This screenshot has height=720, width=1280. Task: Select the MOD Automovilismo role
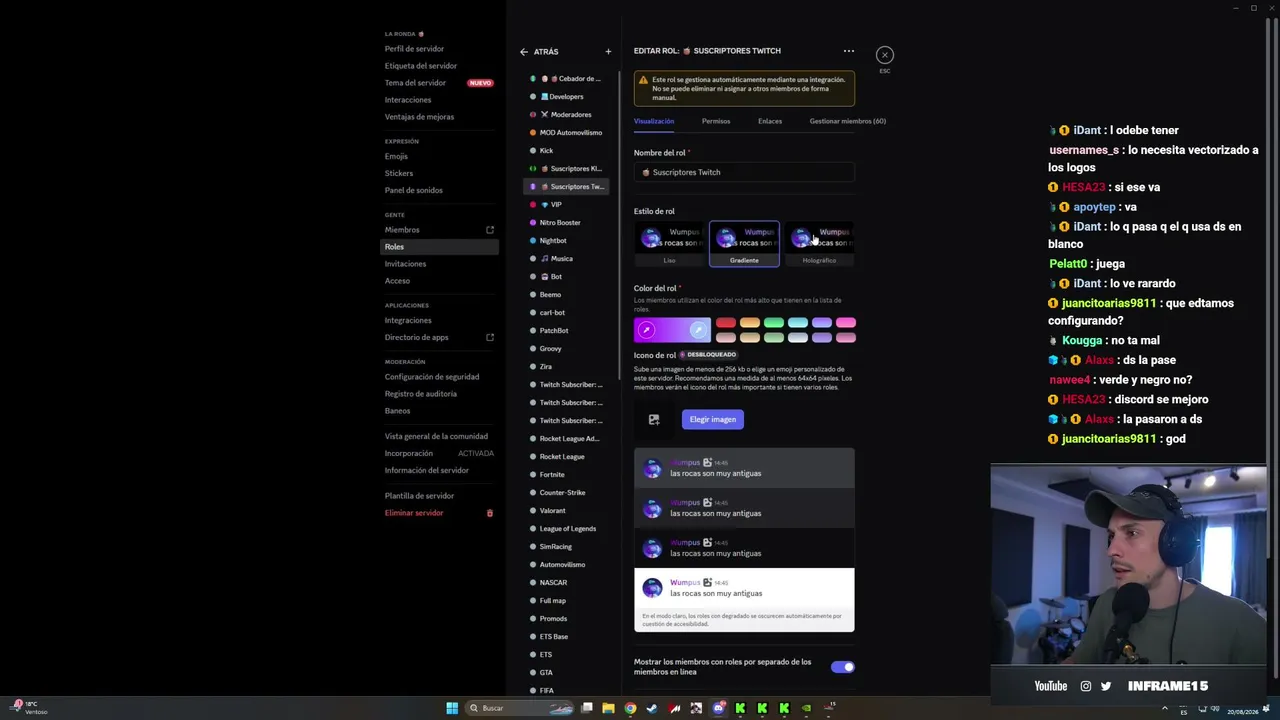point(567,133)
